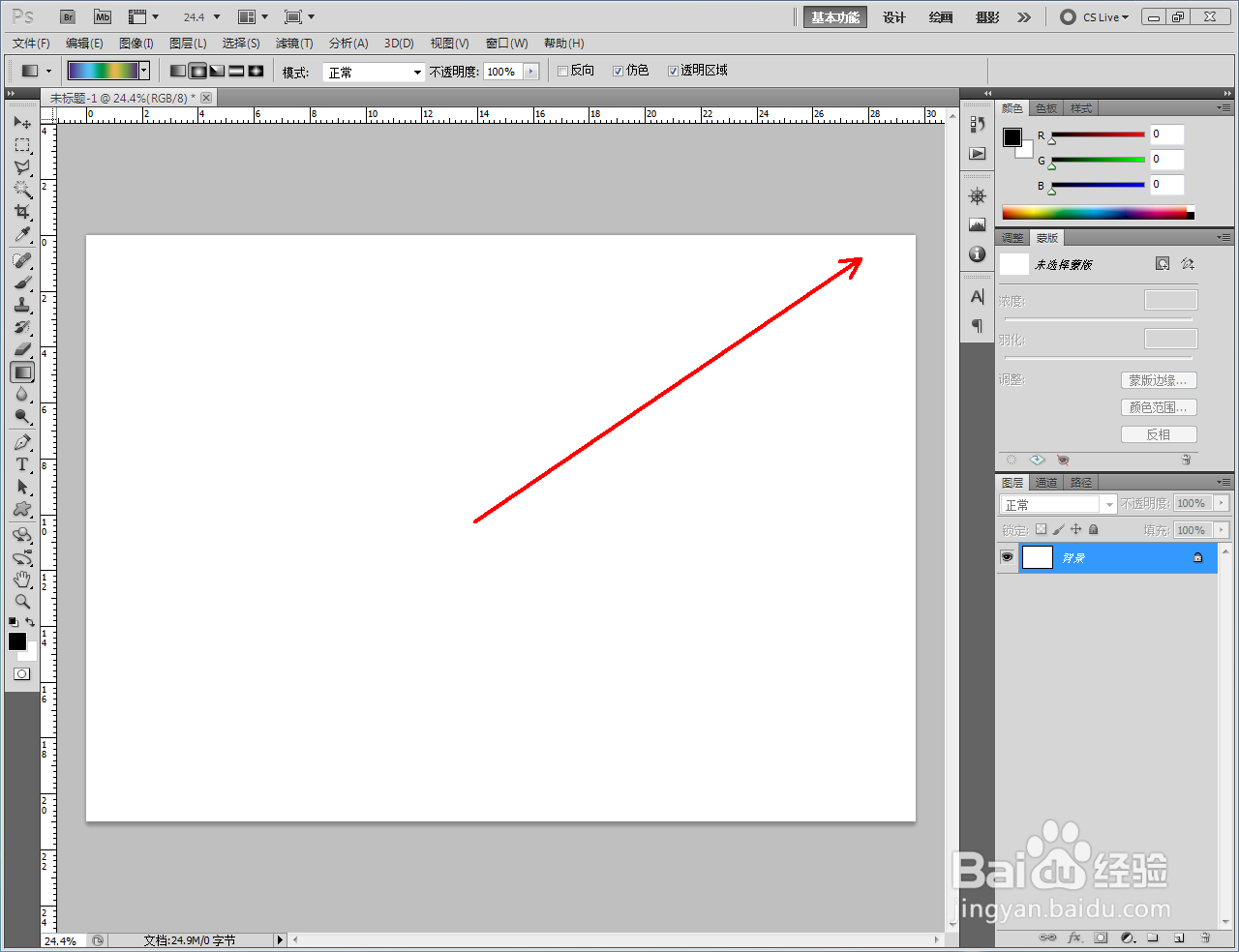The height and width of the screenshot is (952, 1239).
Task: Switch to 摄影 workspace
Action: (987, 17)
